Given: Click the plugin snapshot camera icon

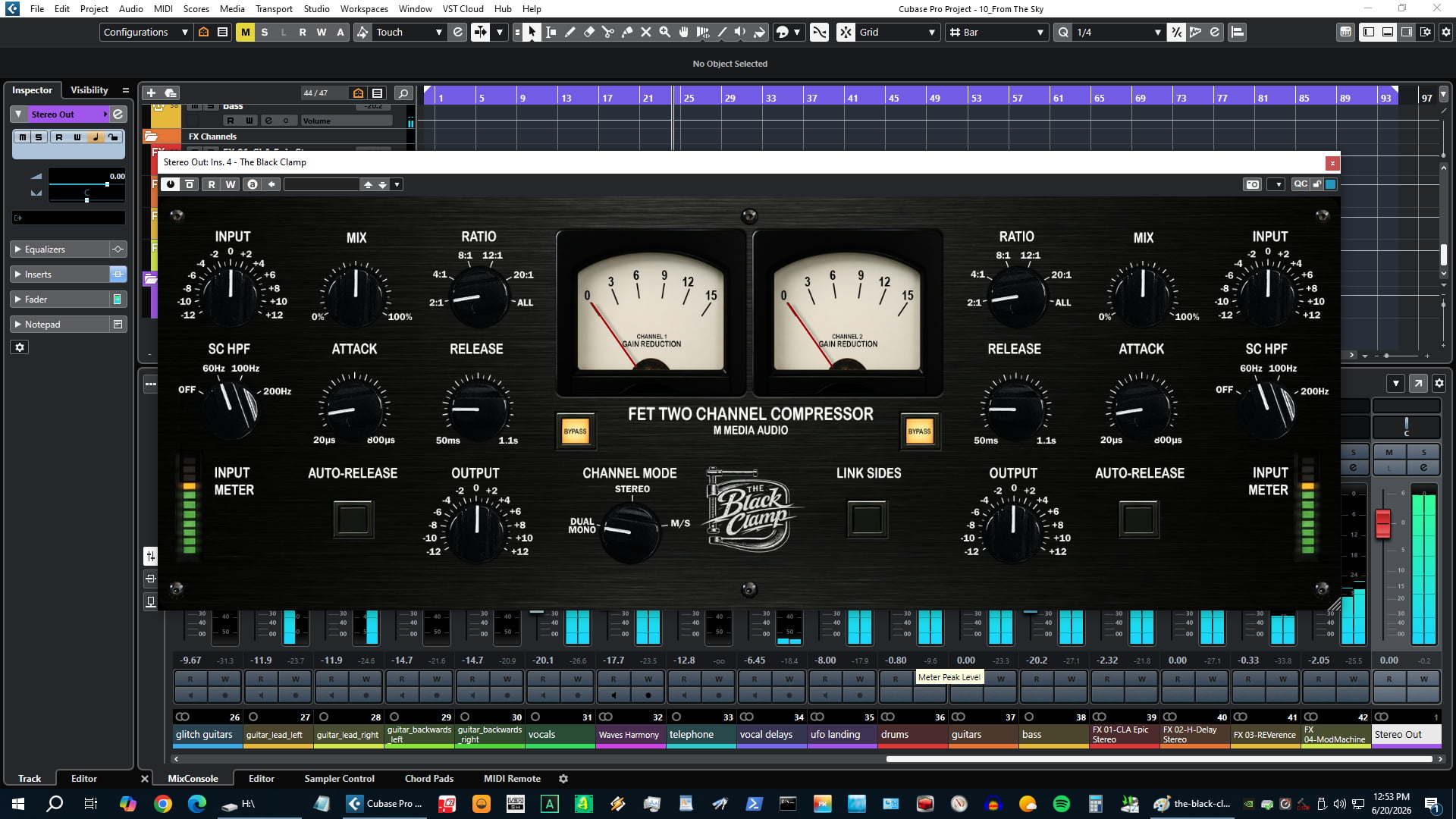Looking at the screenshot, I should (1252, 184).
